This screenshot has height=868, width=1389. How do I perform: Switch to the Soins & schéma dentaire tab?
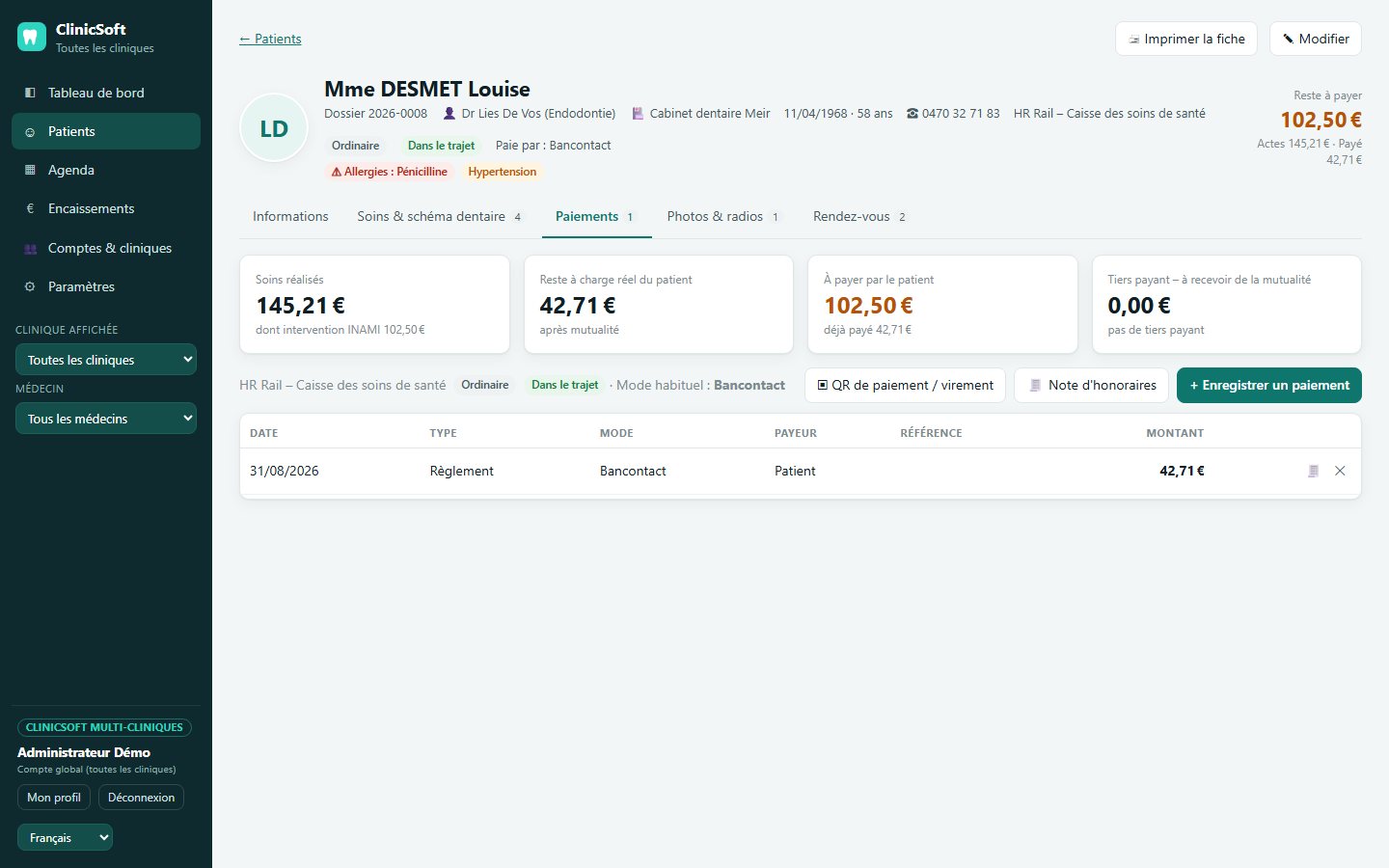click(x=440, y=217)
